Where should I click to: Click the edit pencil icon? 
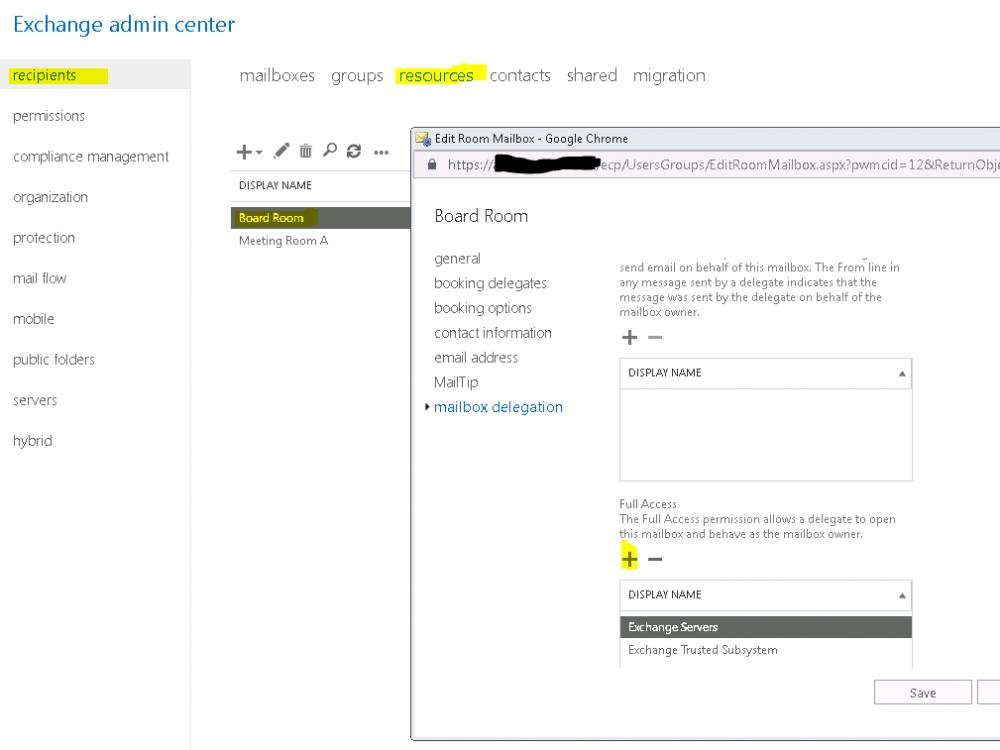281,151
